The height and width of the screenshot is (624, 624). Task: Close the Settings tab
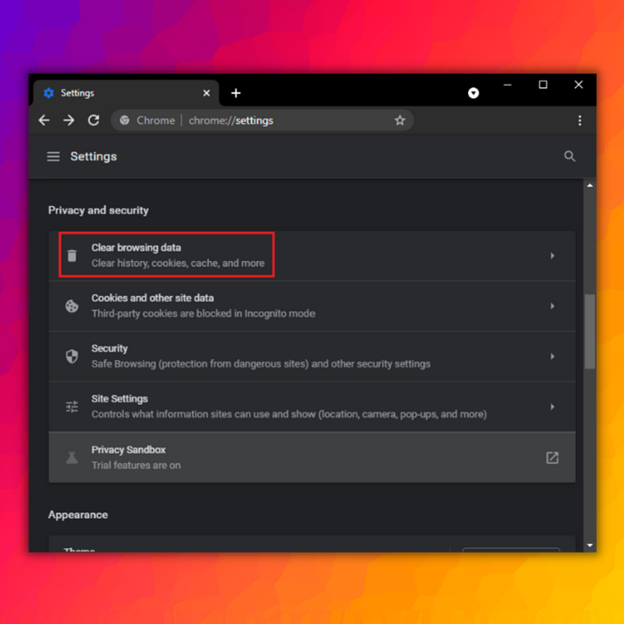pyautogui.click(x=207, y=93)
